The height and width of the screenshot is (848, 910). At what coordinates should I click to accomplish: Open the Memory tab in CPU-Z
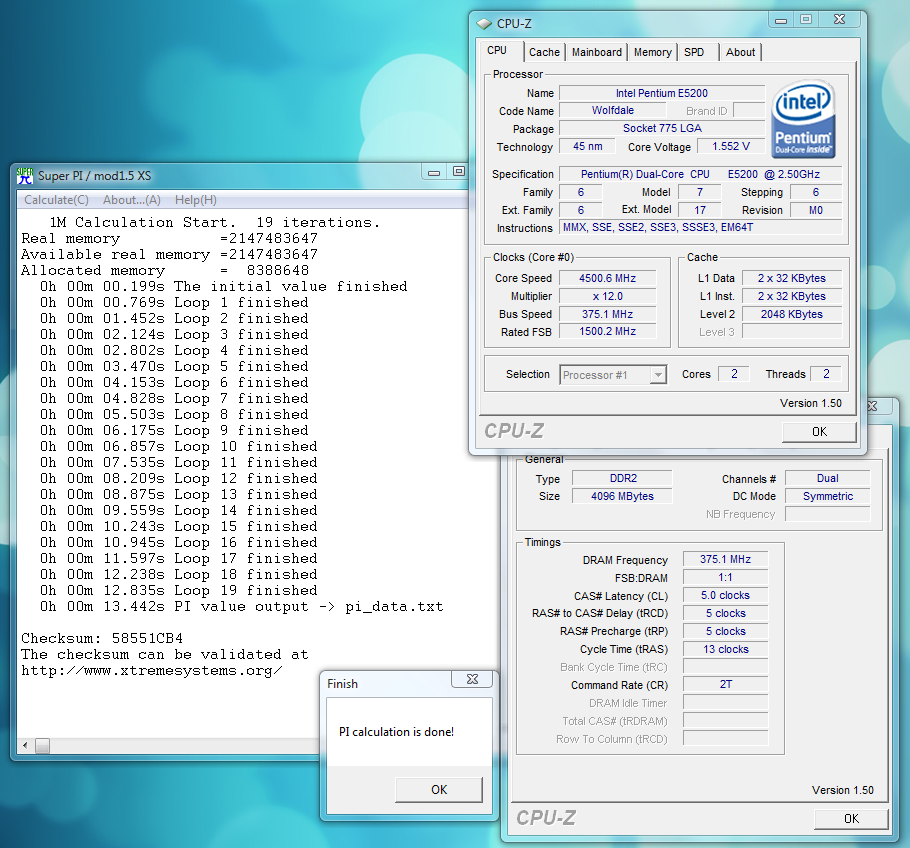[652, 52]
